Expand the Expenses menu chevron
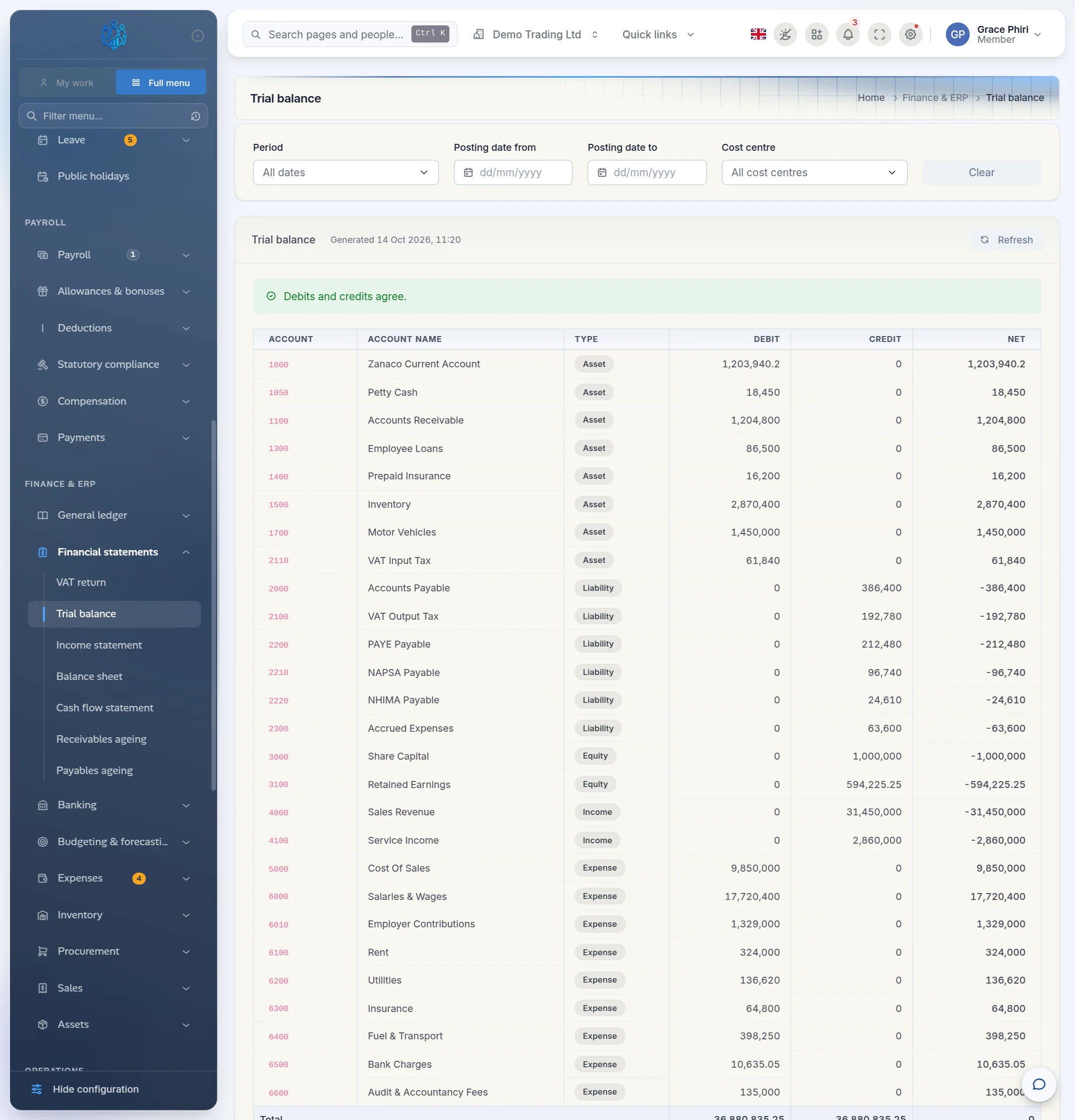1075x1120 pixels. (x=186, y=878)
